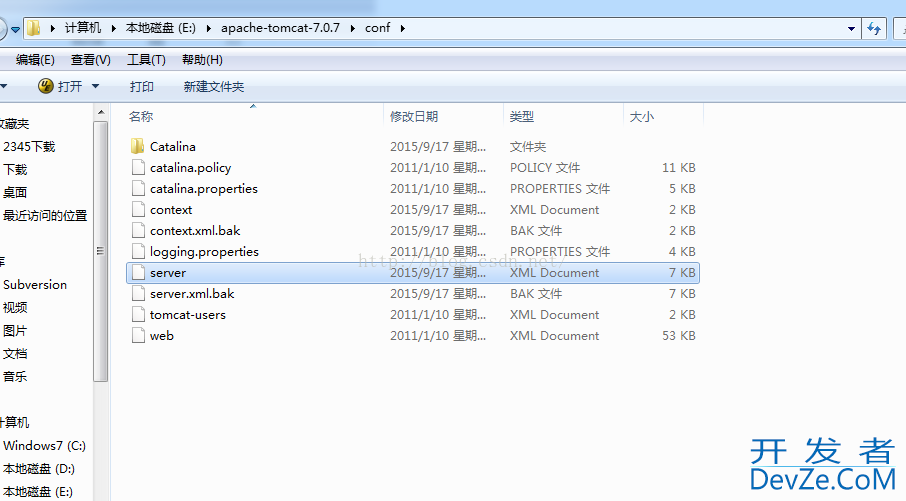The image size is (906, 501).
Task: Select the catalina.policy file icon
Action: pyautogui.click(x=138, y=168)
